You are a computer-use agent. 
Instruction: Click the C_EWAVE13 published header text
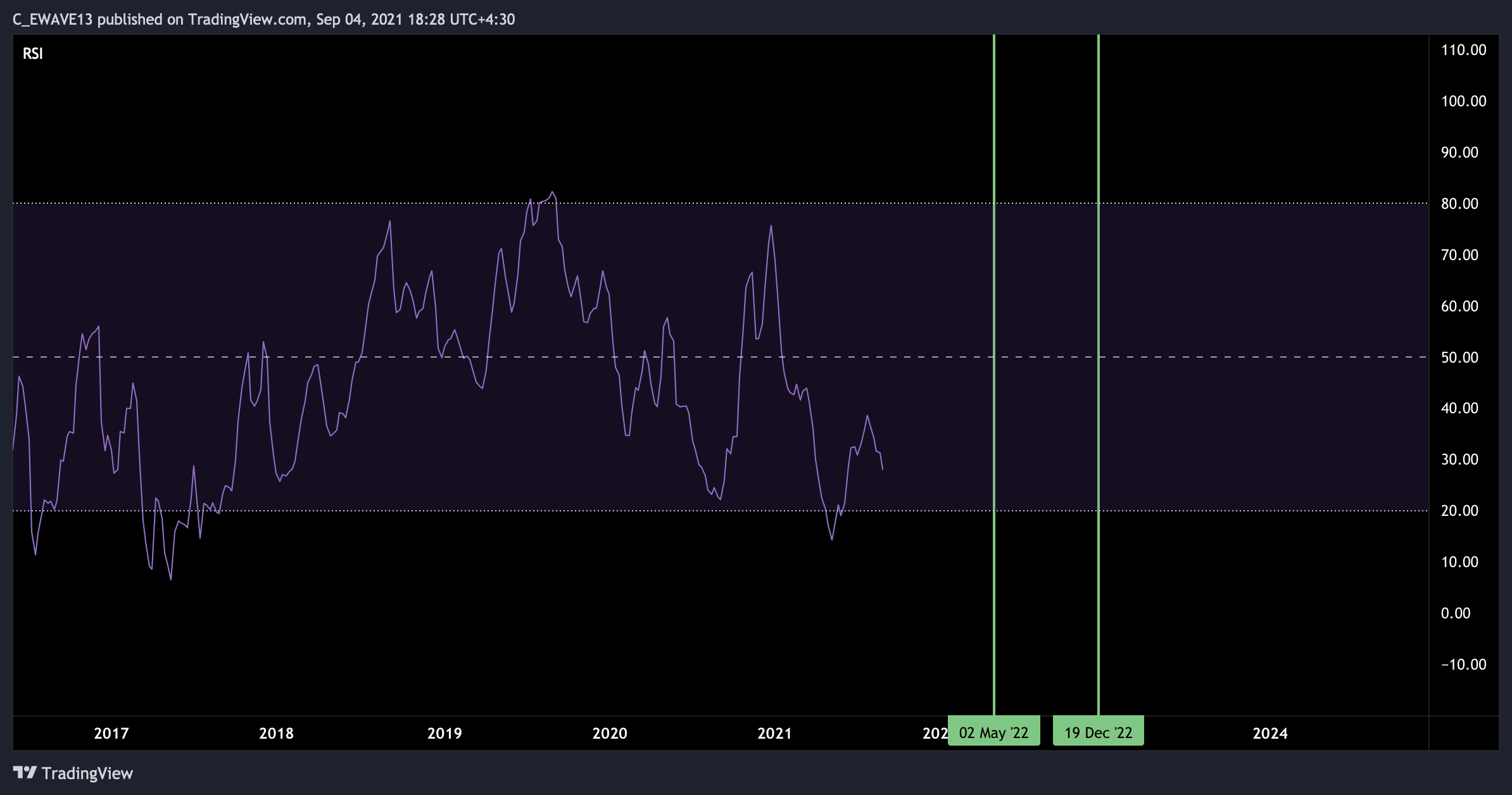(x=263, y=20)
